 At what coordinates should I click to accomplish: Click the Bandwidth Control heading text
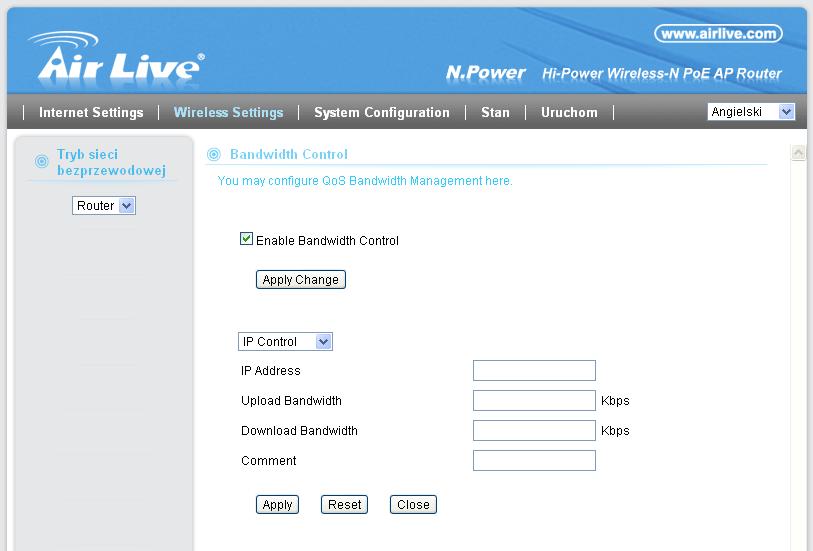pyautogui.click(x=289, y=154)
